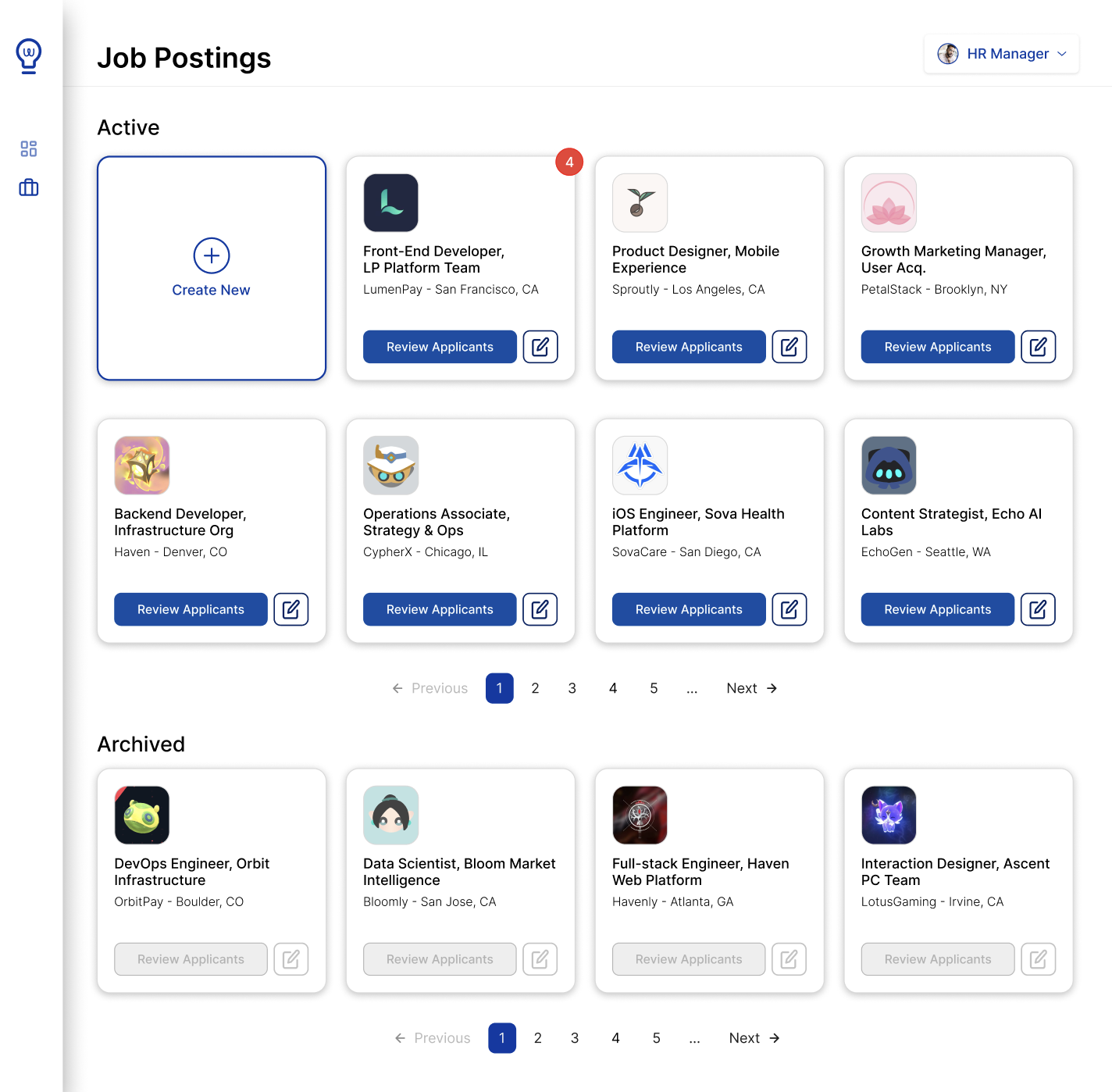
Task: Click the iOS Engineer, Sova Health Platform title
Action: tap(698, 522)
